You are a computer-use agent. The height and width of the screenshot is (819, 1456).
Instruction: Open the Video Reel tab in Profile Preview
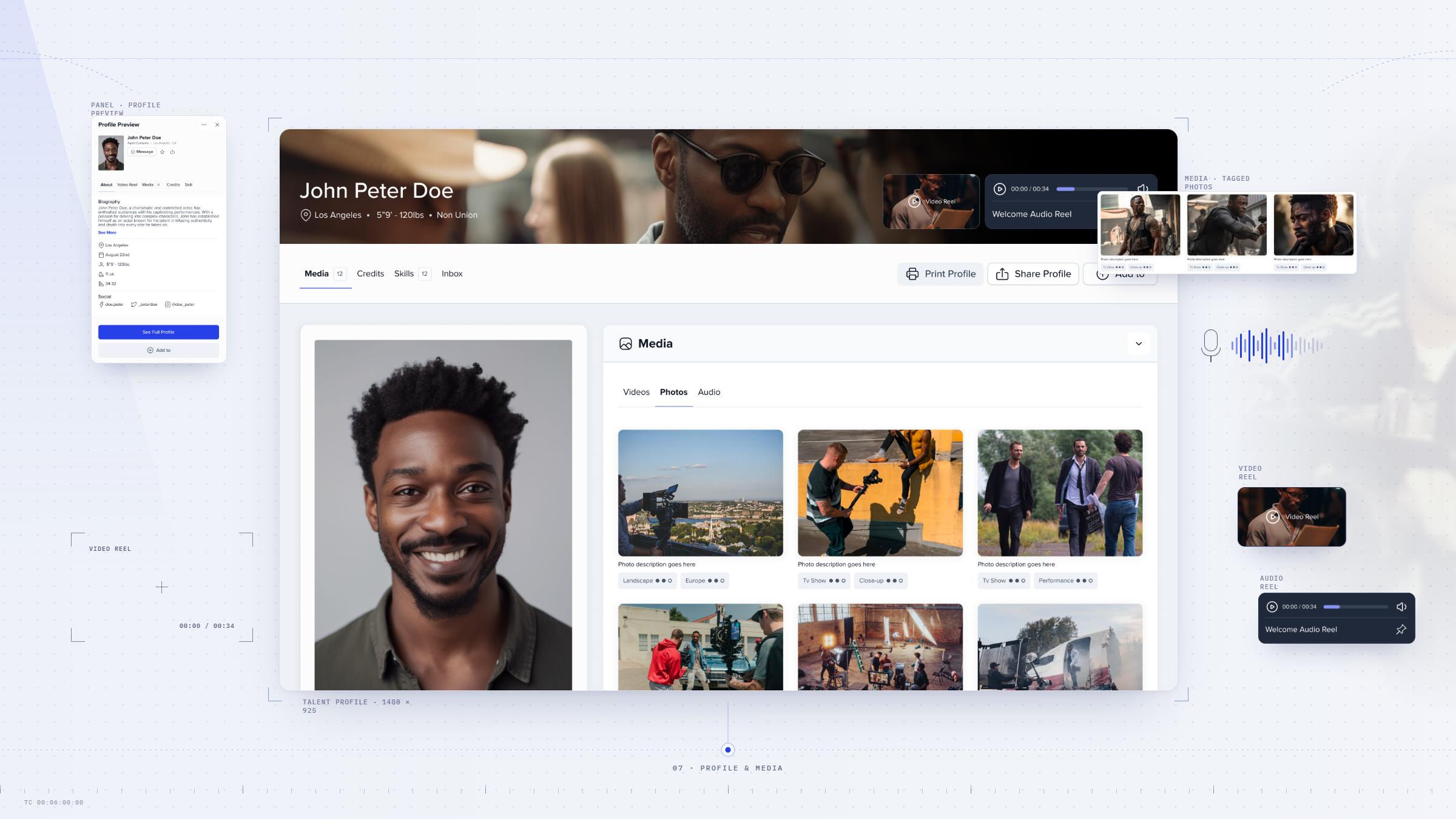(x=127, y=185)
